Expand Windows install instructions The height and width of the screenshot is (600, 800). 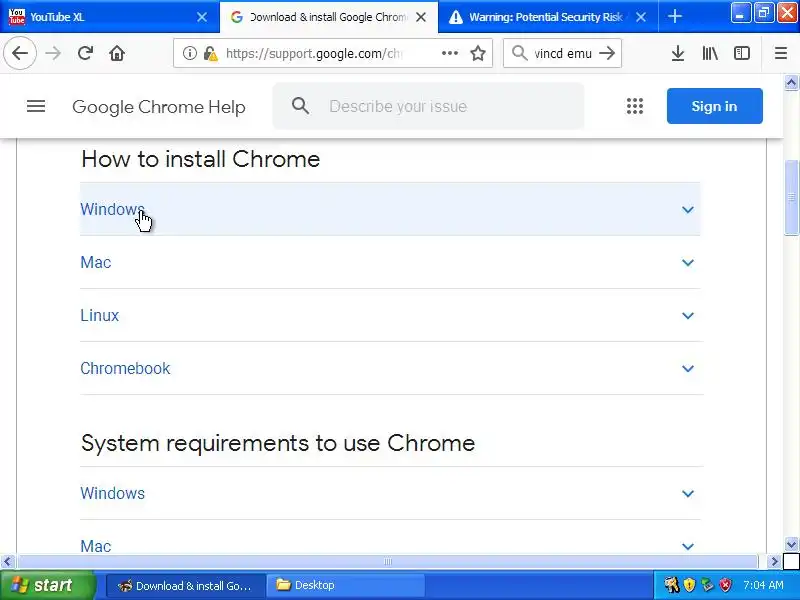[x=390, y=209]
